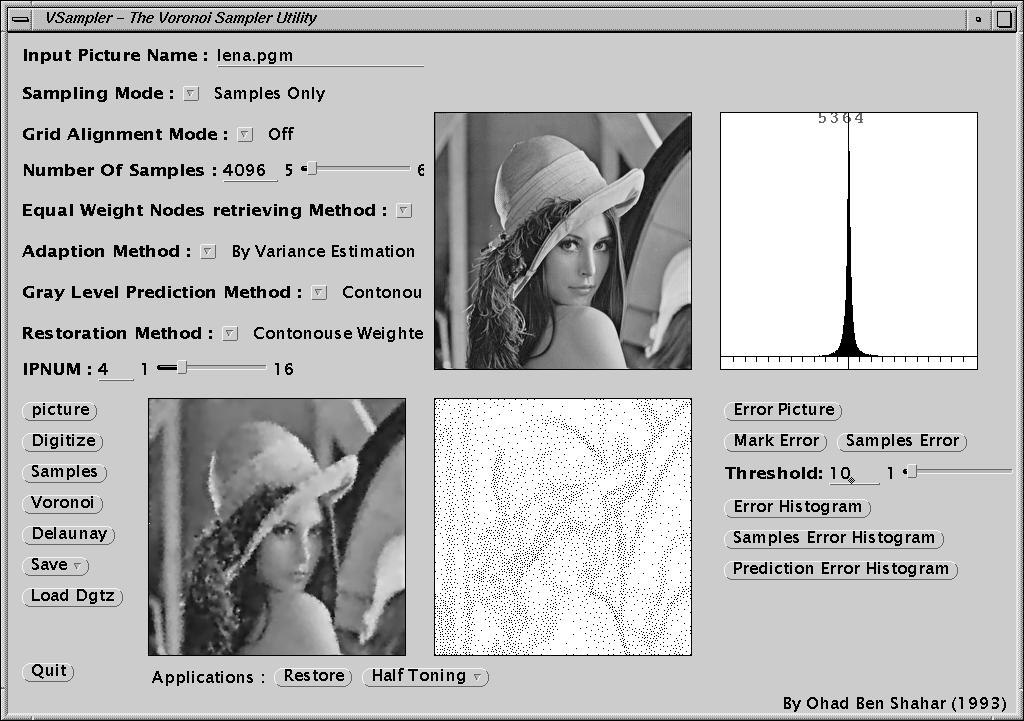Click the 'By Ohad Ben Shahar (1993)' credit
Screen dimensions: 1024x721
895,703
